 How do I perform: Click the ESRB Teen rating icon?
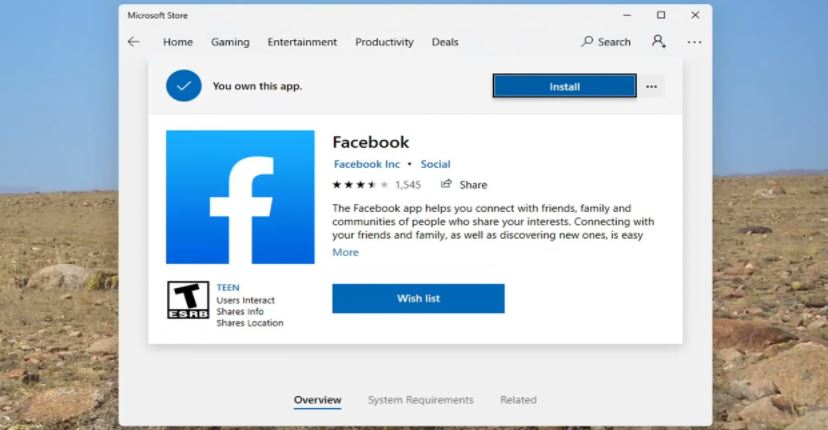(x=188, y=300)
